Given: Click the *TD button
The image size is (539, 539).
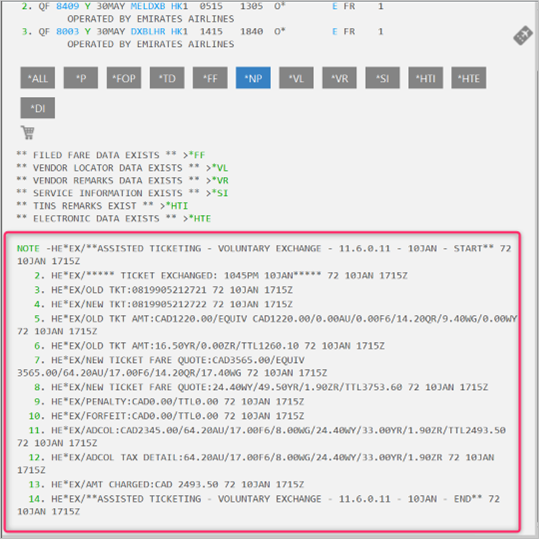Looking at the screenshot, I should [167, 78].
